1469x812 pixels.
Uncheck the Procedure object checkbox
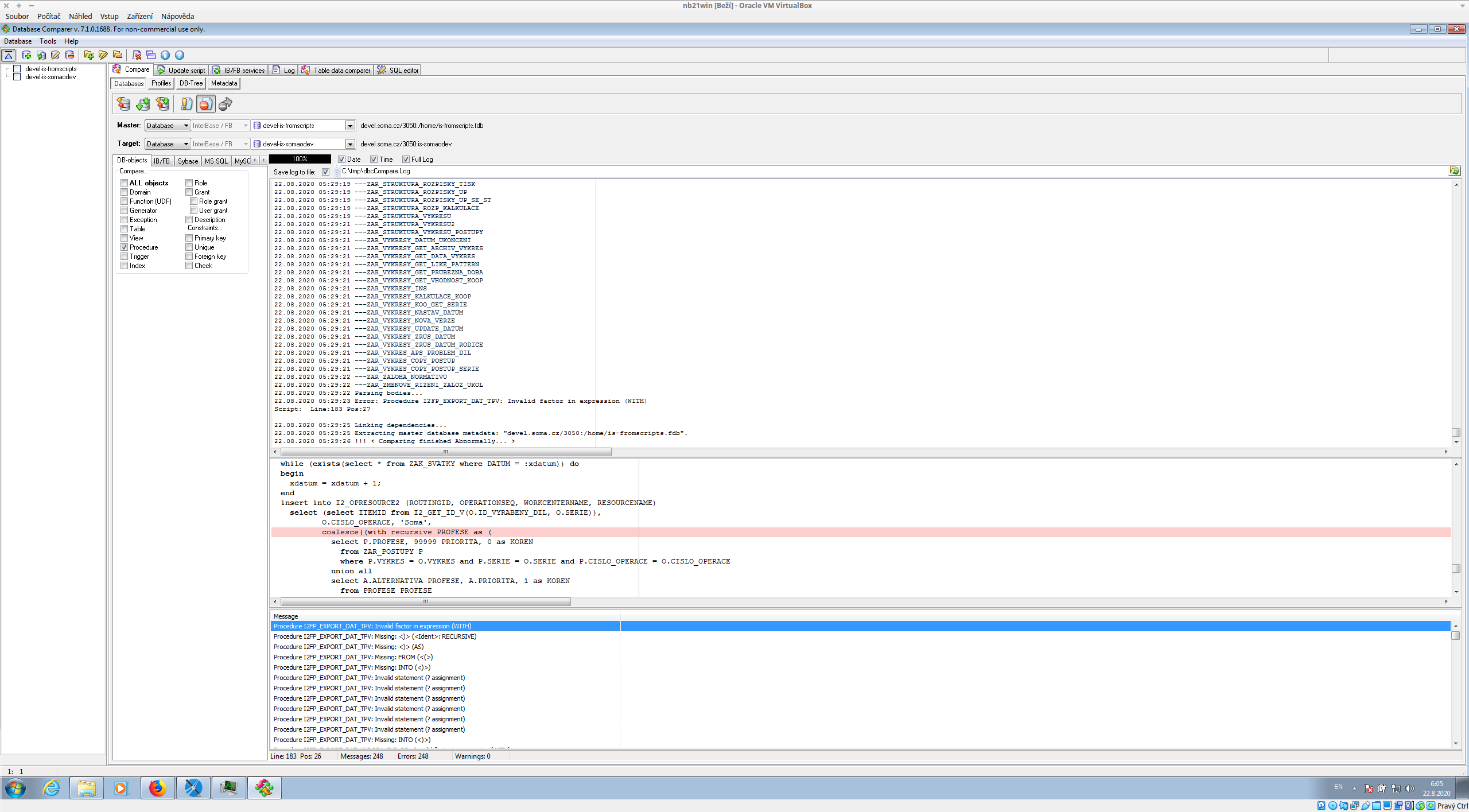(x=125, y=247)
